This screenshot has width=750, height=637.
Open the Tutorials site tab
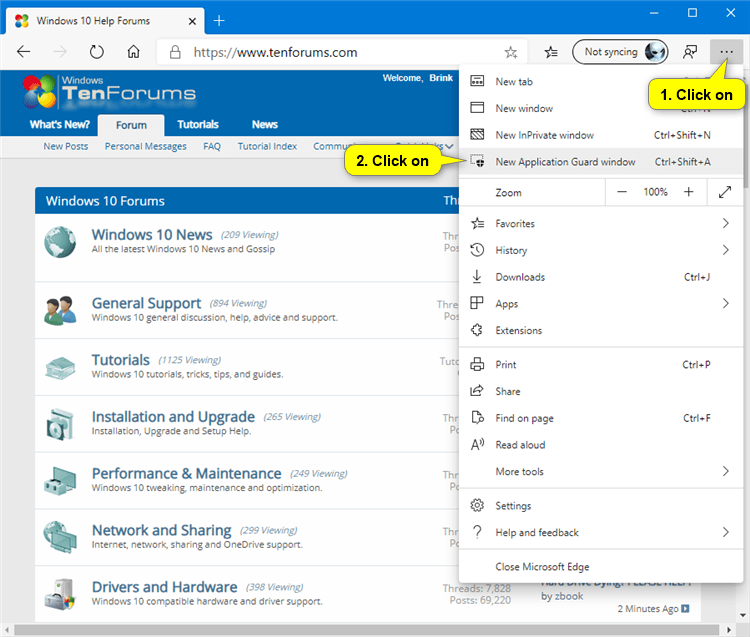point(198,124)
